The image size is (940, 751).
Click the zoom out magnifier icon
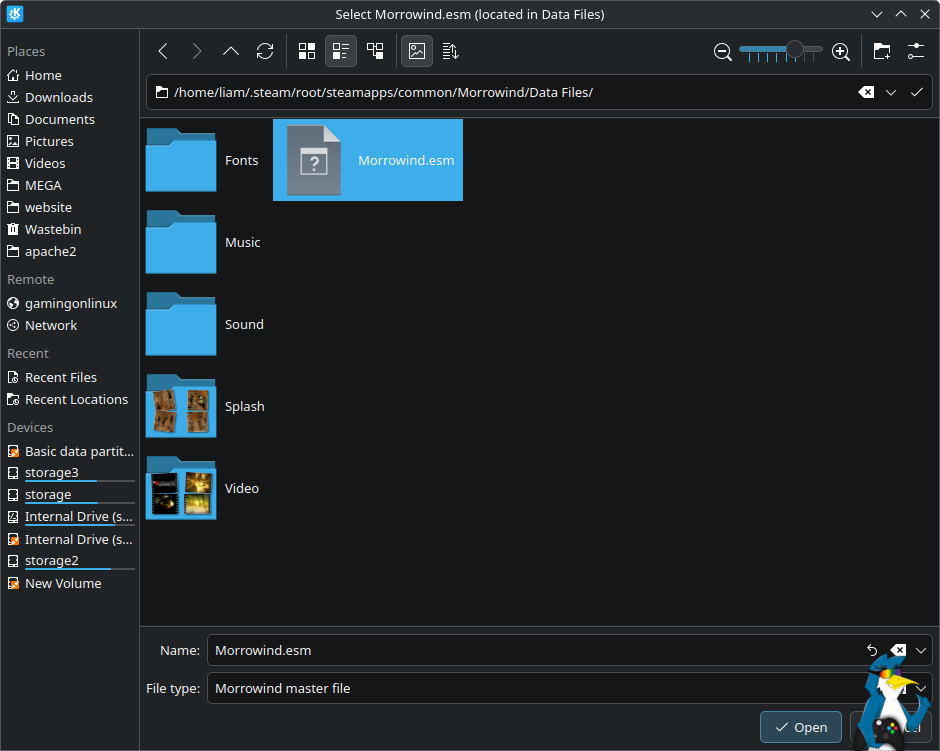[x=723, y=51]
